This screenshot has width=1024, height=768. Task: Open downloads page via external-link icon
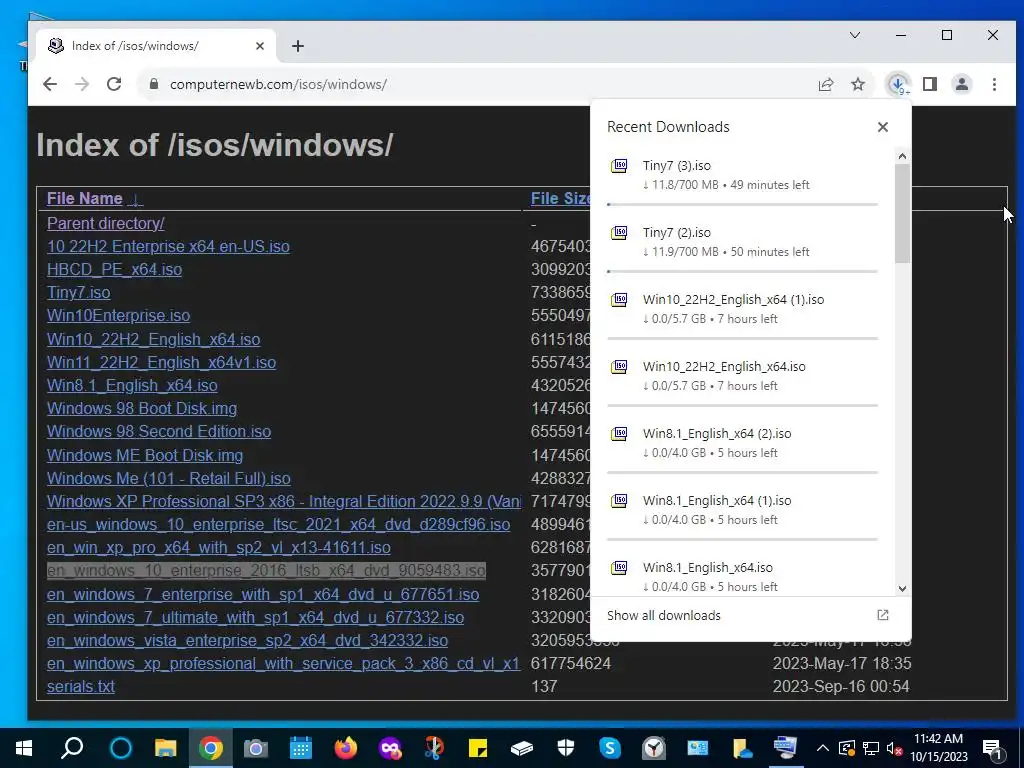[x=883, y=615]
